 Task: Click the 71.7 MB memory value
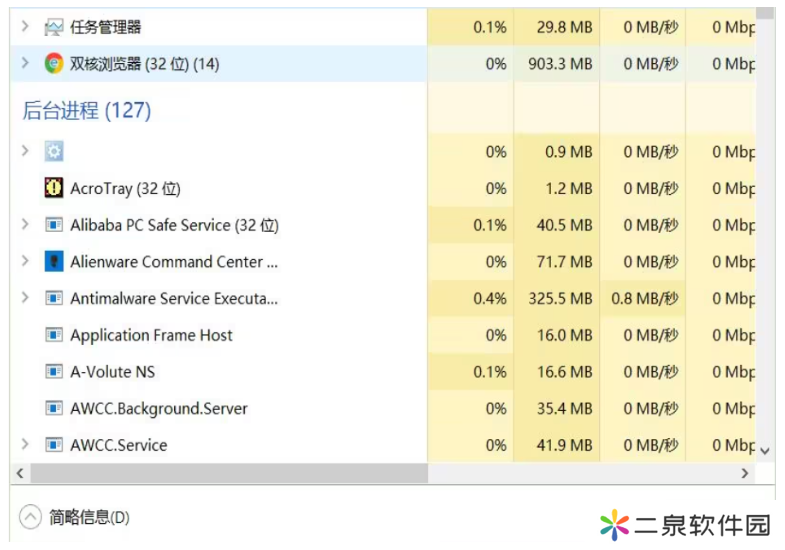pos(564,262)
